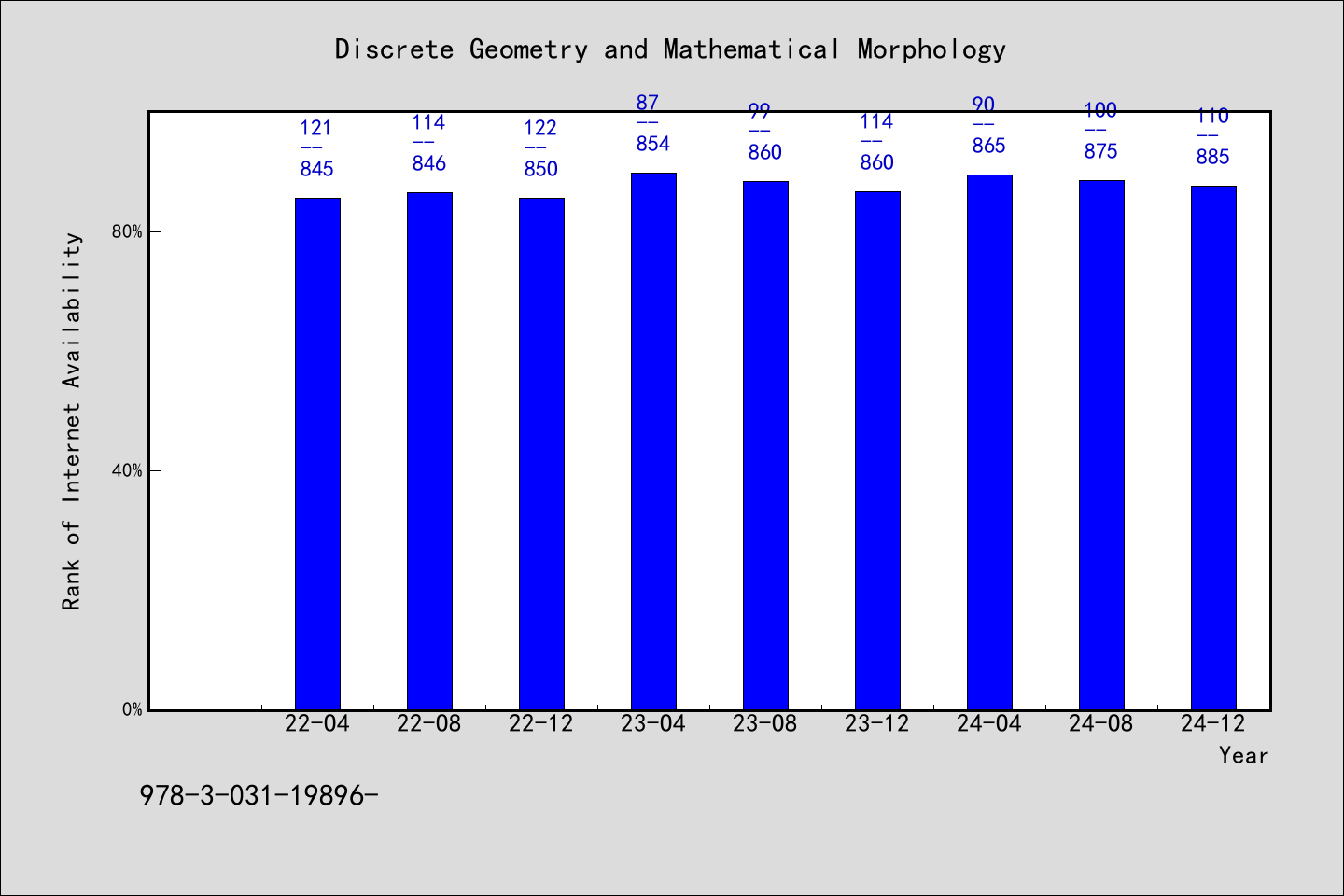Click the rank 121 above the 22-04 bar
Viewport: 1344px width, 896px height.
316,128
